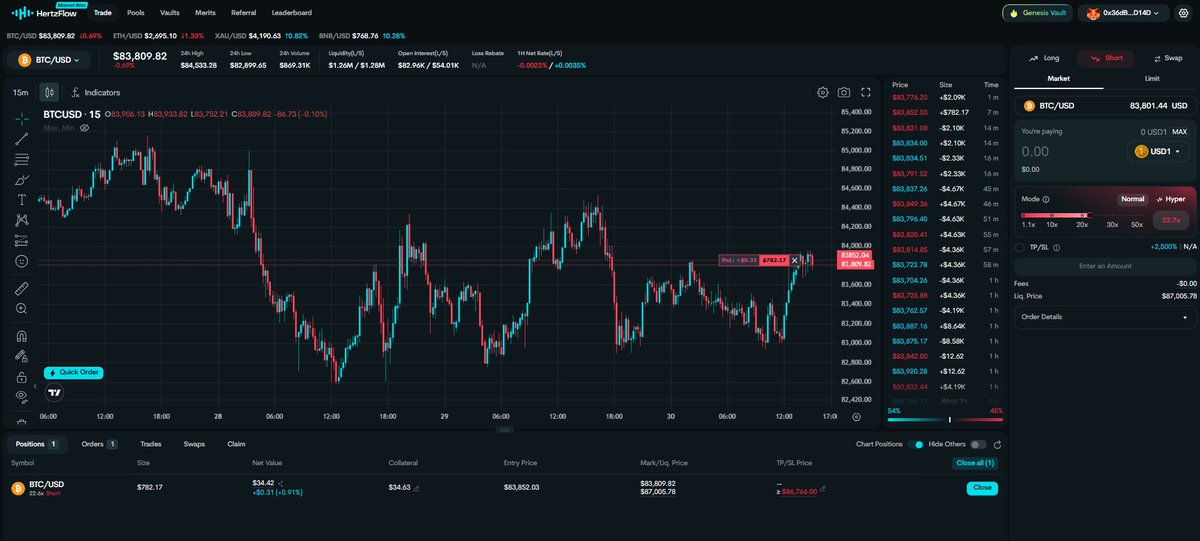Open the chart patterns tool
The image size is (1200, 541).
tap(21, 219)
